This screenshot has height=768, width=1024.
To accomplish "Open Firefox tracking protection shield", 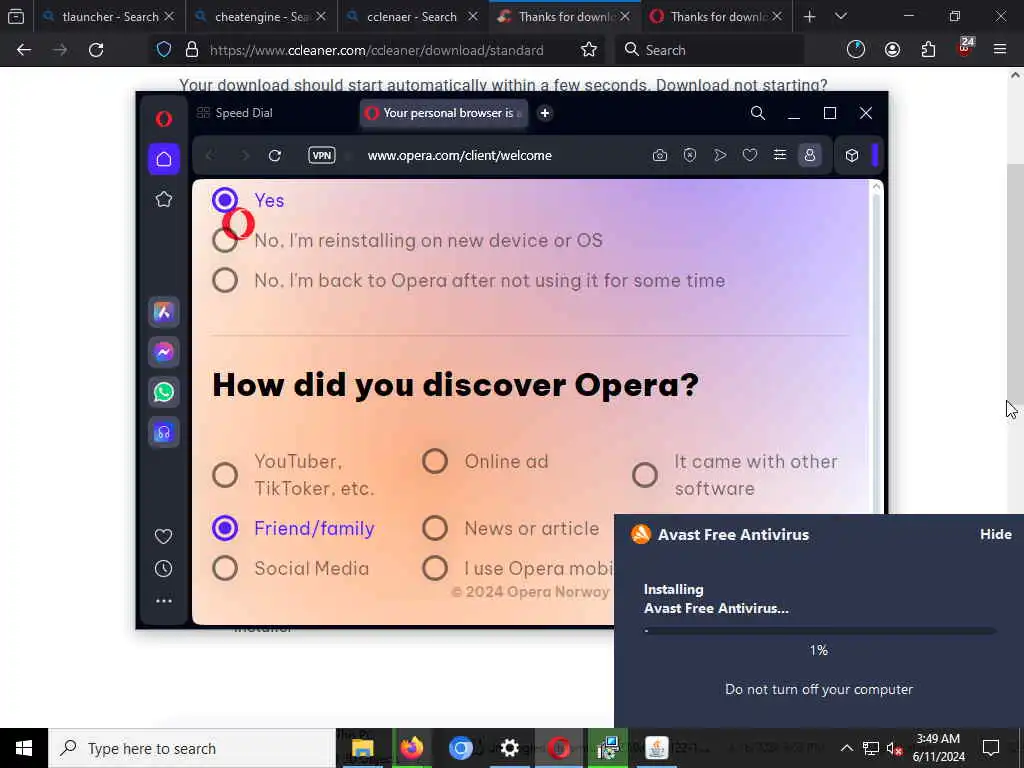I will tap(164, 50).
